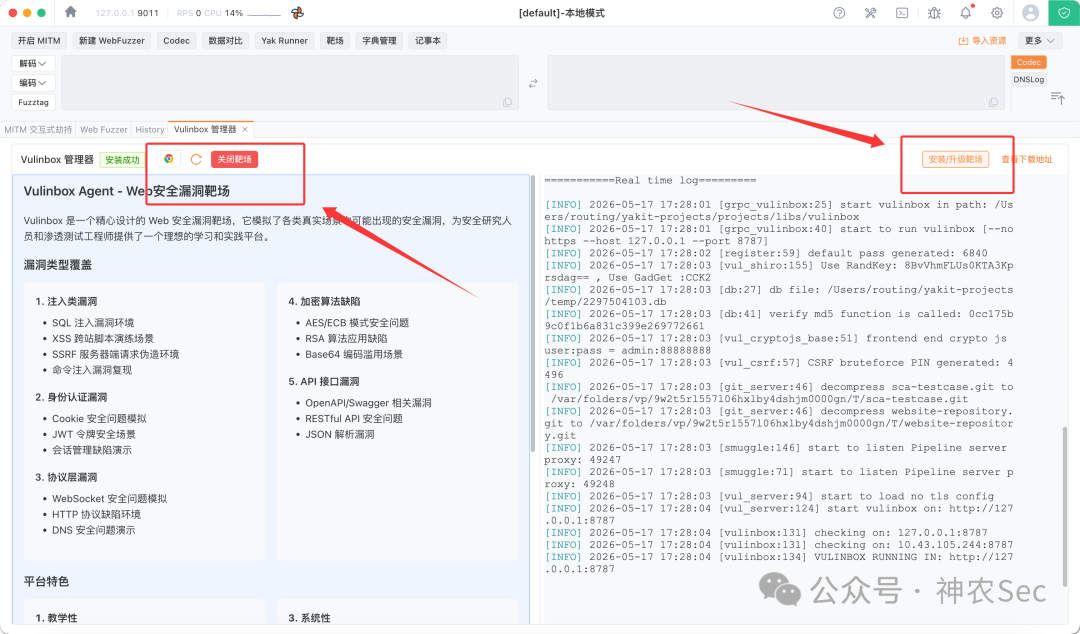Open the settings gear icon
The image size is (1080, 634).
click(x=997, y=12)
